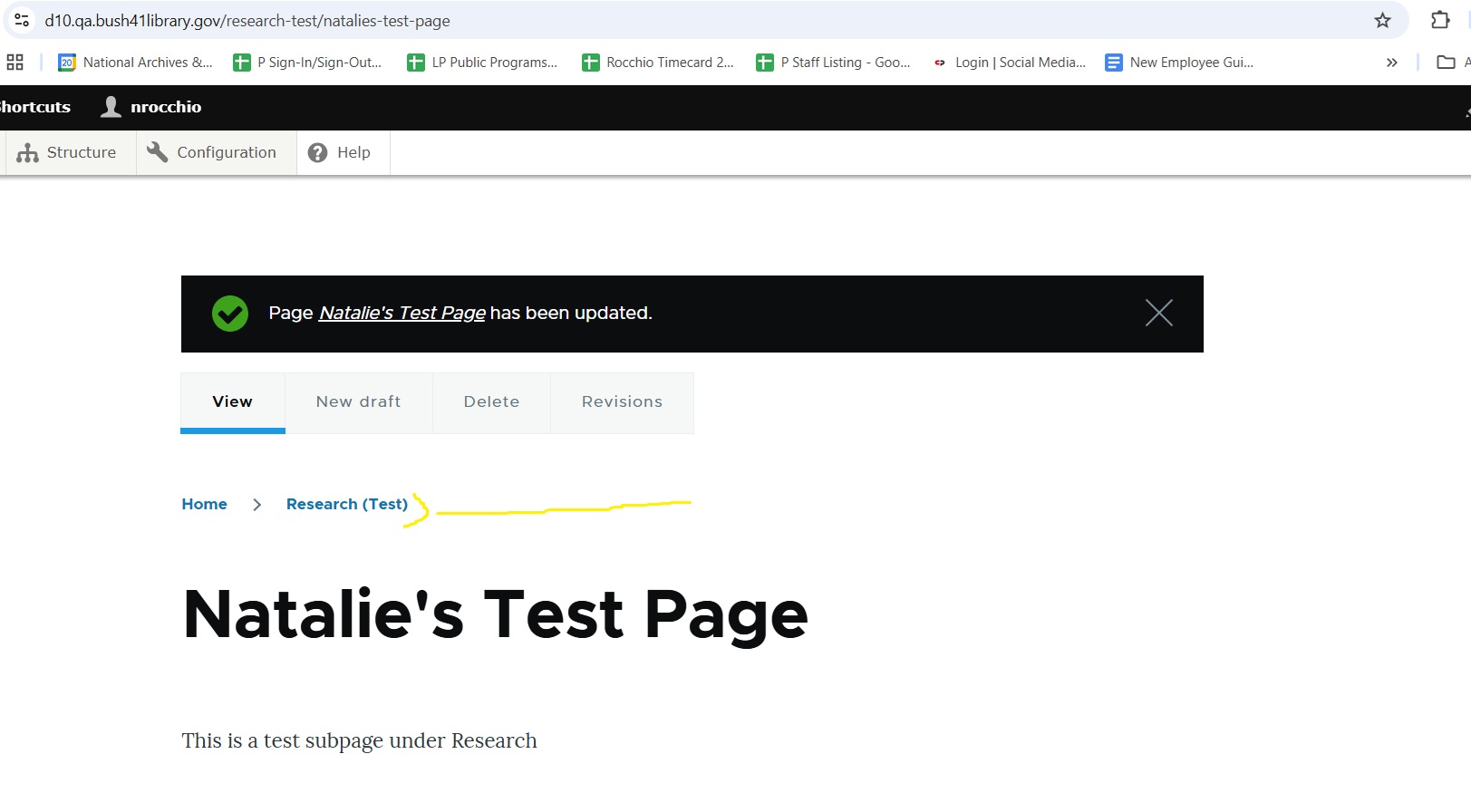
Task: Click the green checkmark status icon
Action: [230, 314]
